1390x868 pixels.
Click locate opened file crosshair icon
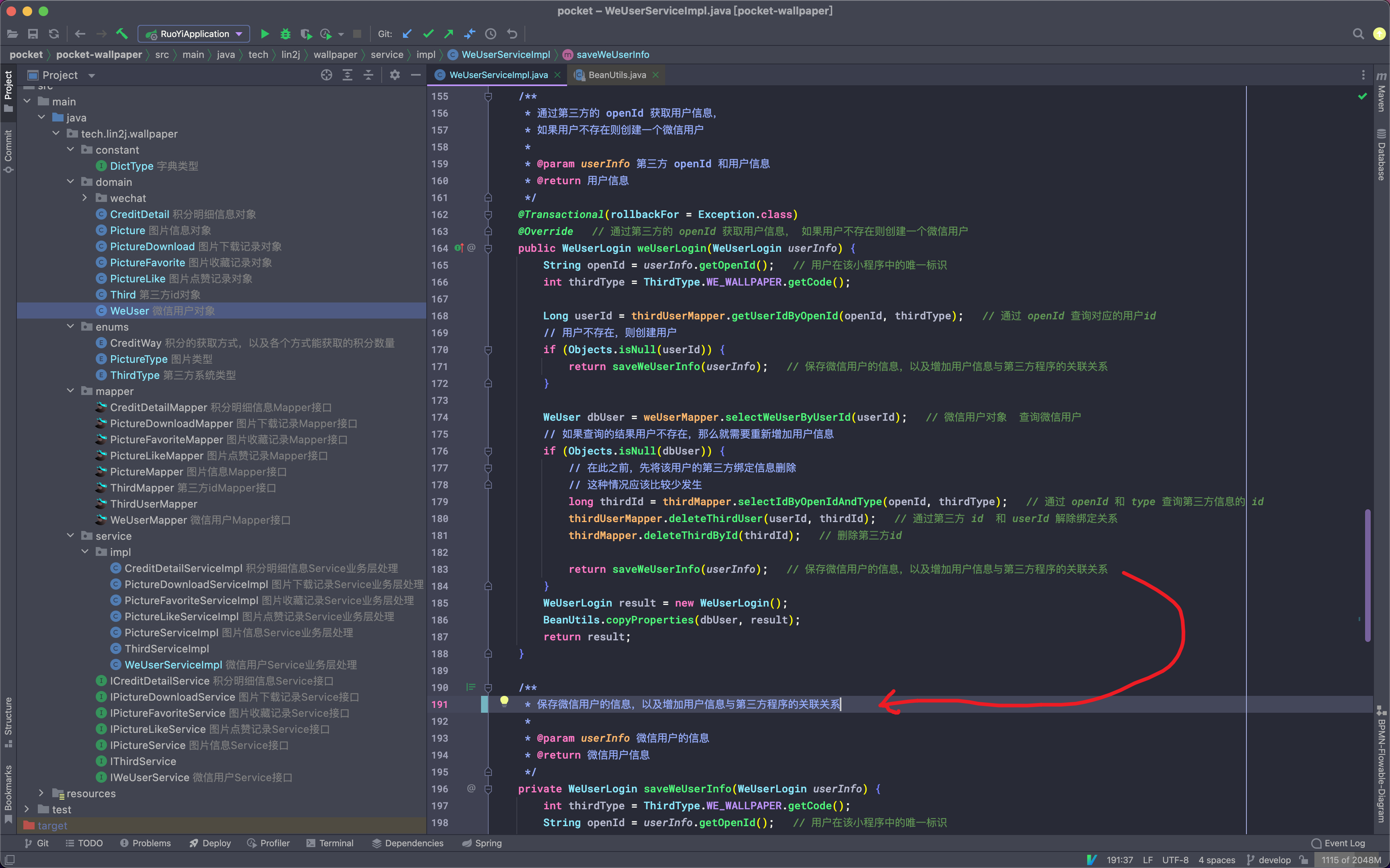coord(326,75)
